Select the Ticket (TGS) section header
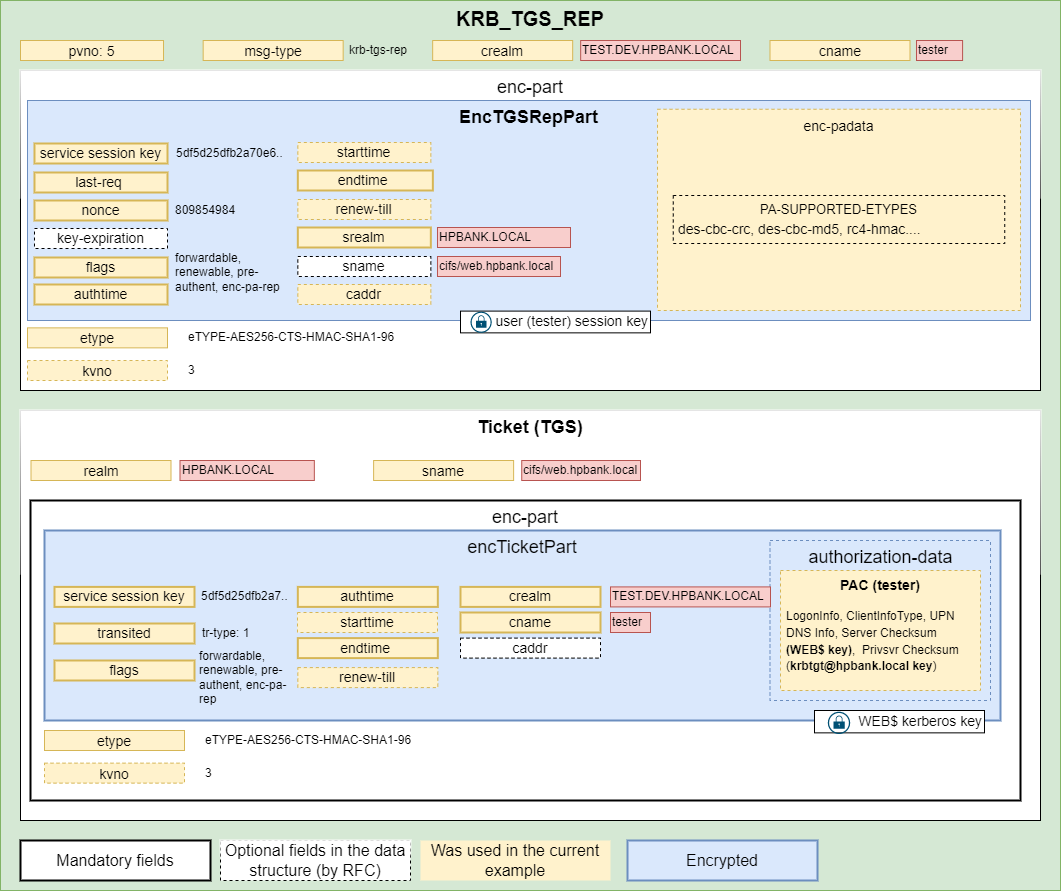This screenshot has height=891, width=1061. pyautogui.click(x=529, y=426)
